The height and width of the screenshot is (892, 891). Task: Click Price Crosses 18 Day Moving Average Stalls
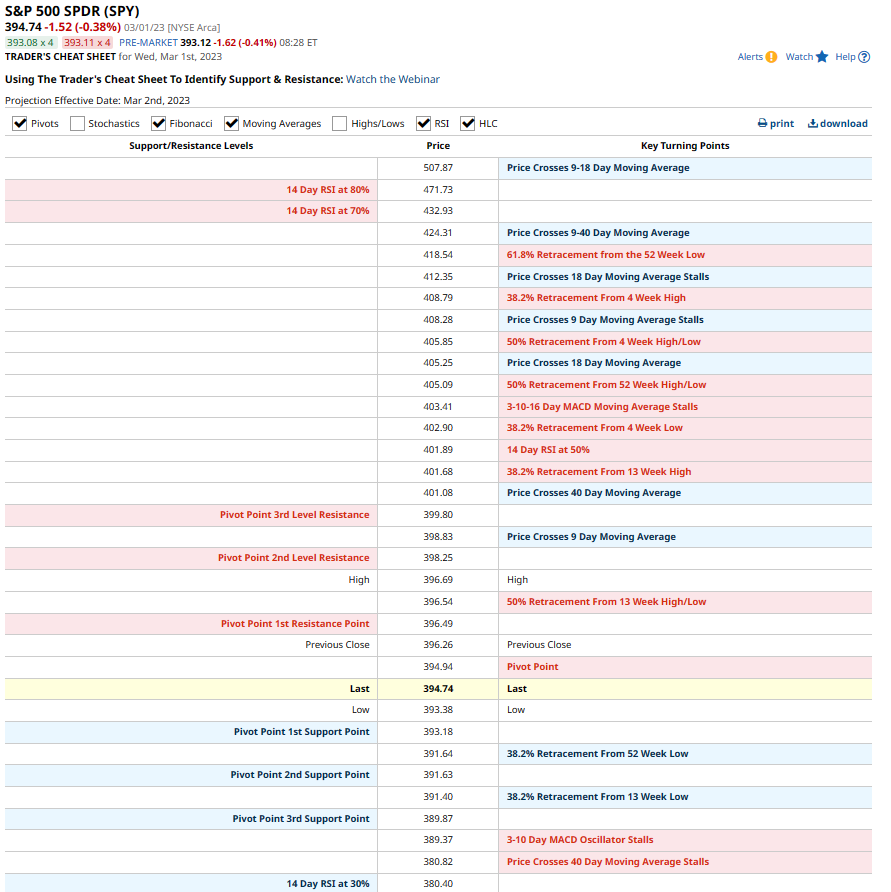pyautogui.click(x=608, y=276)
